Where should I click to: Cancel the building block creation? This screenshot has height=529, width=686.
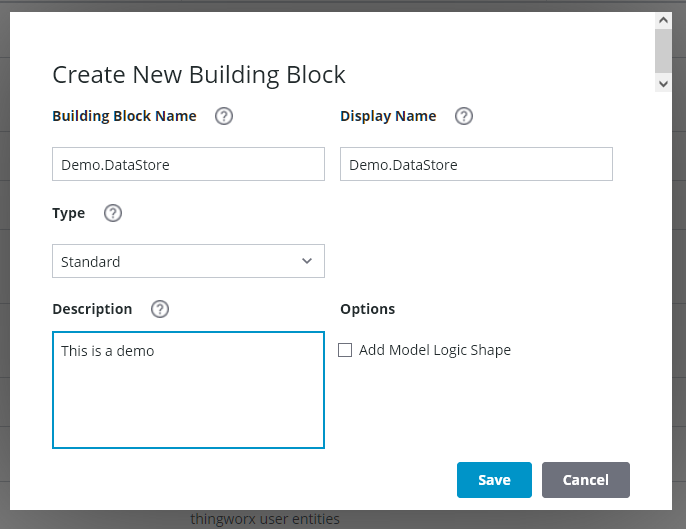(x=586, y=480)
